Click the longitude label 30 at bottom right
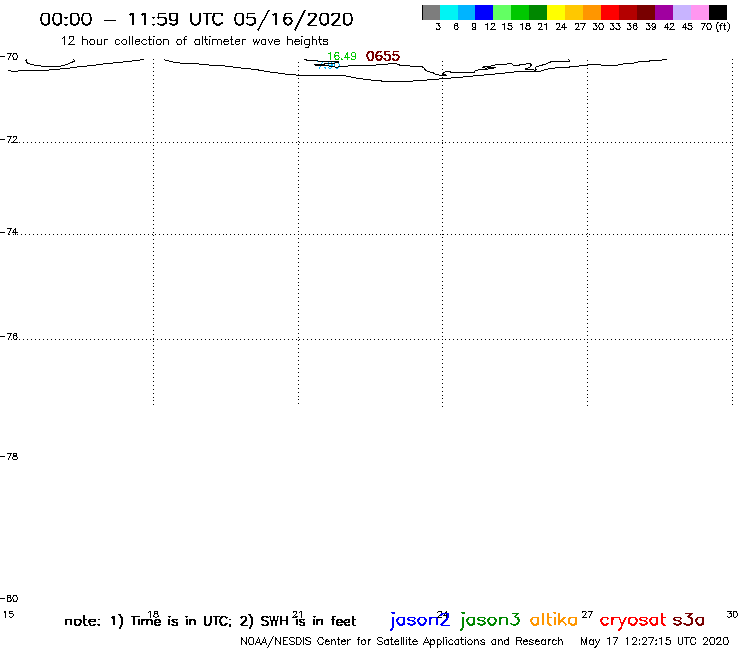The image size is (740, 650). click(x=732, y=615)
